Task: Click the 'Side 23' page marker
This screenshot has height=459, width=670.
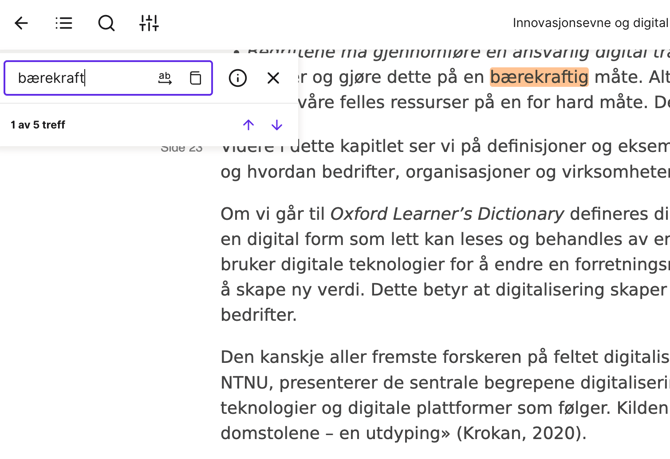Action: (182, 148)
